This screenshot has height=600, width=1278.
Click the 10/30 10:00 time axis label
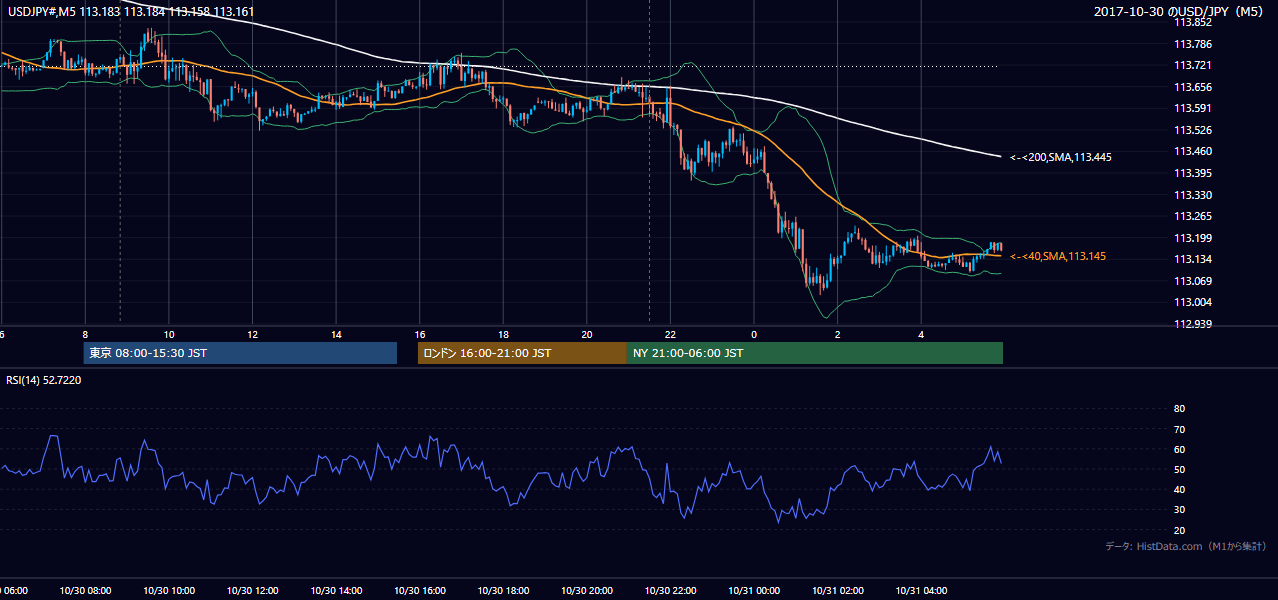point(169,591)
